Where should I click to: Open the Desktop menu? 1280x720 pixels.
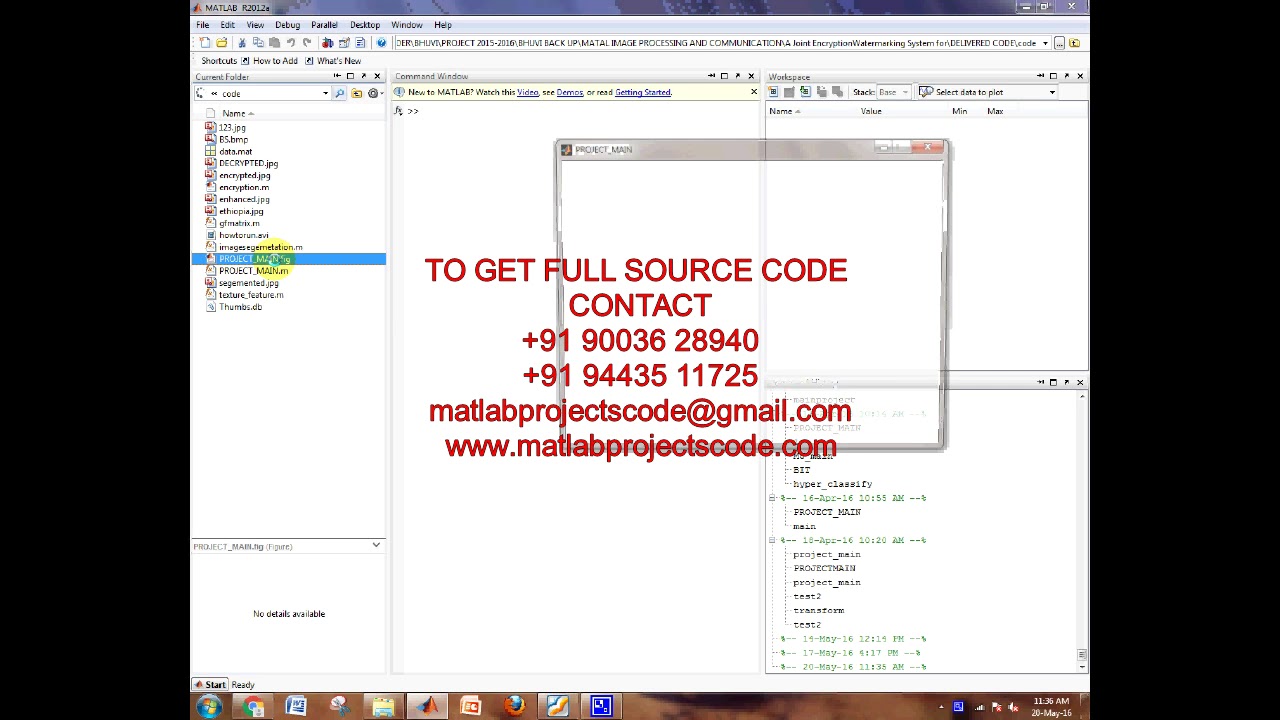pyautogui.click(x=365, y=24)
